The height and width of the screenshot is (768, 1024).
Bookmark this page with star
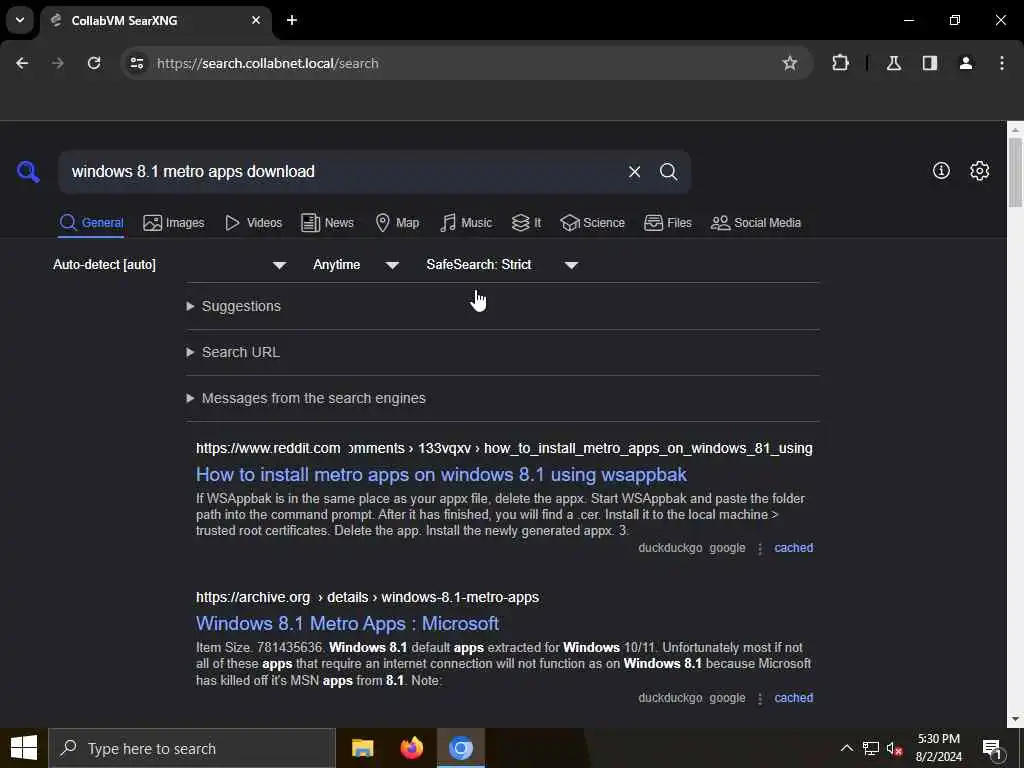(790, 63)
